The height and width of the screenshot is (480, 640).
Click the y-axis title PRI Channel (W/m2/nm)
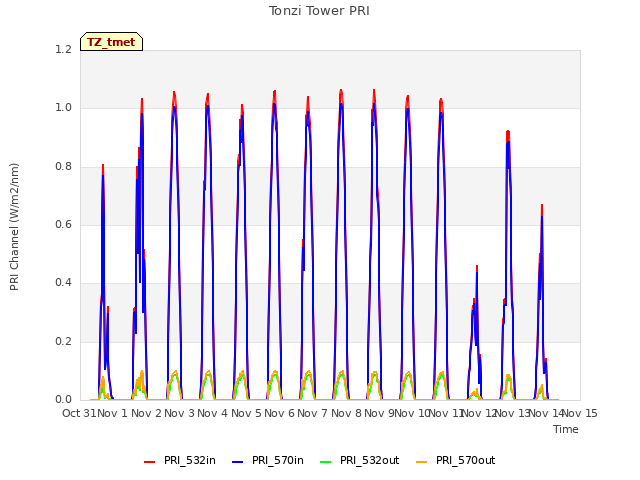point(14,227)
